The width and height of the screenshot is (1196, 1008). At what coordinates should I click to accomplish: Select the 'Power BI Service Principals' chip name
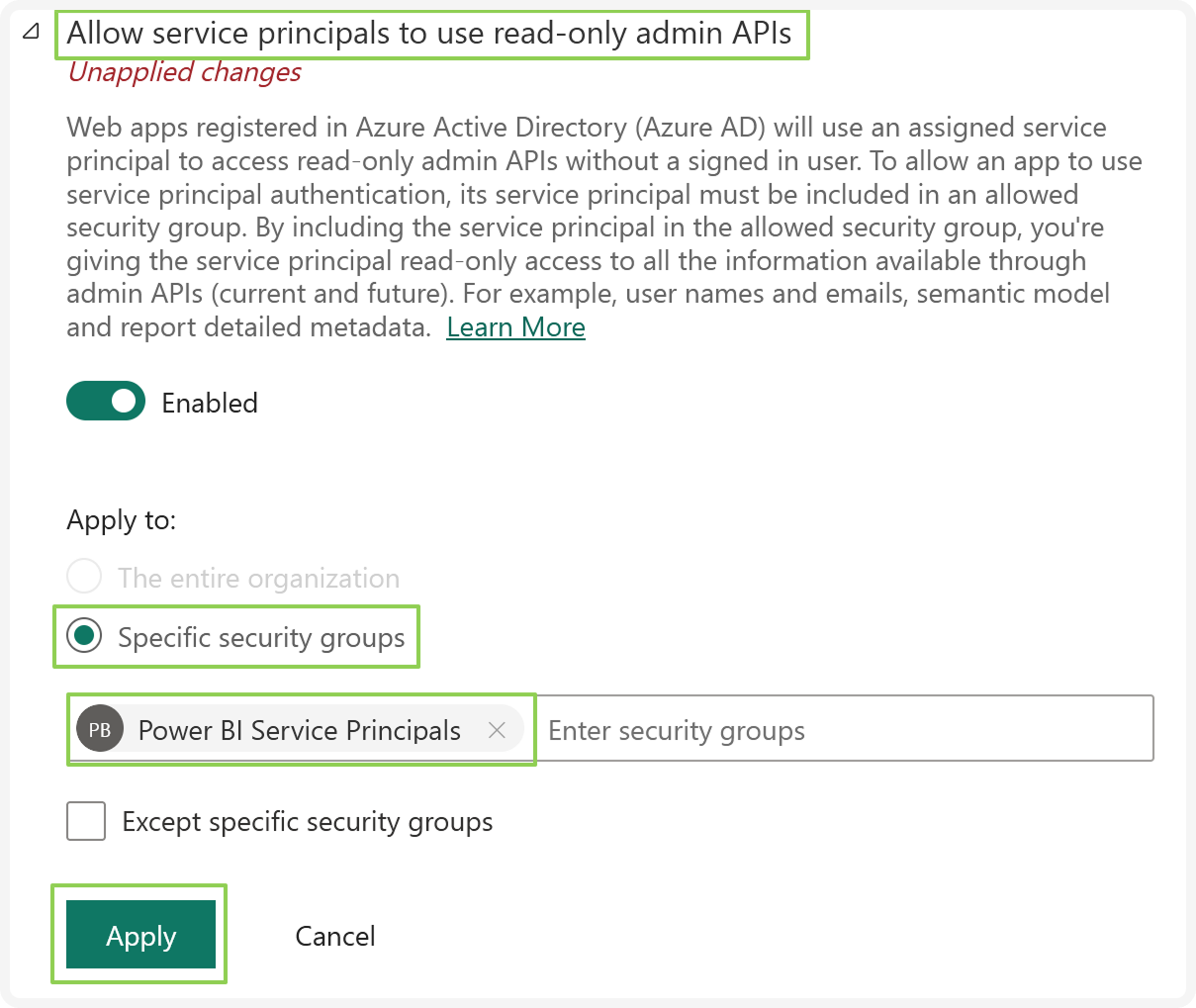click(299, 730)
